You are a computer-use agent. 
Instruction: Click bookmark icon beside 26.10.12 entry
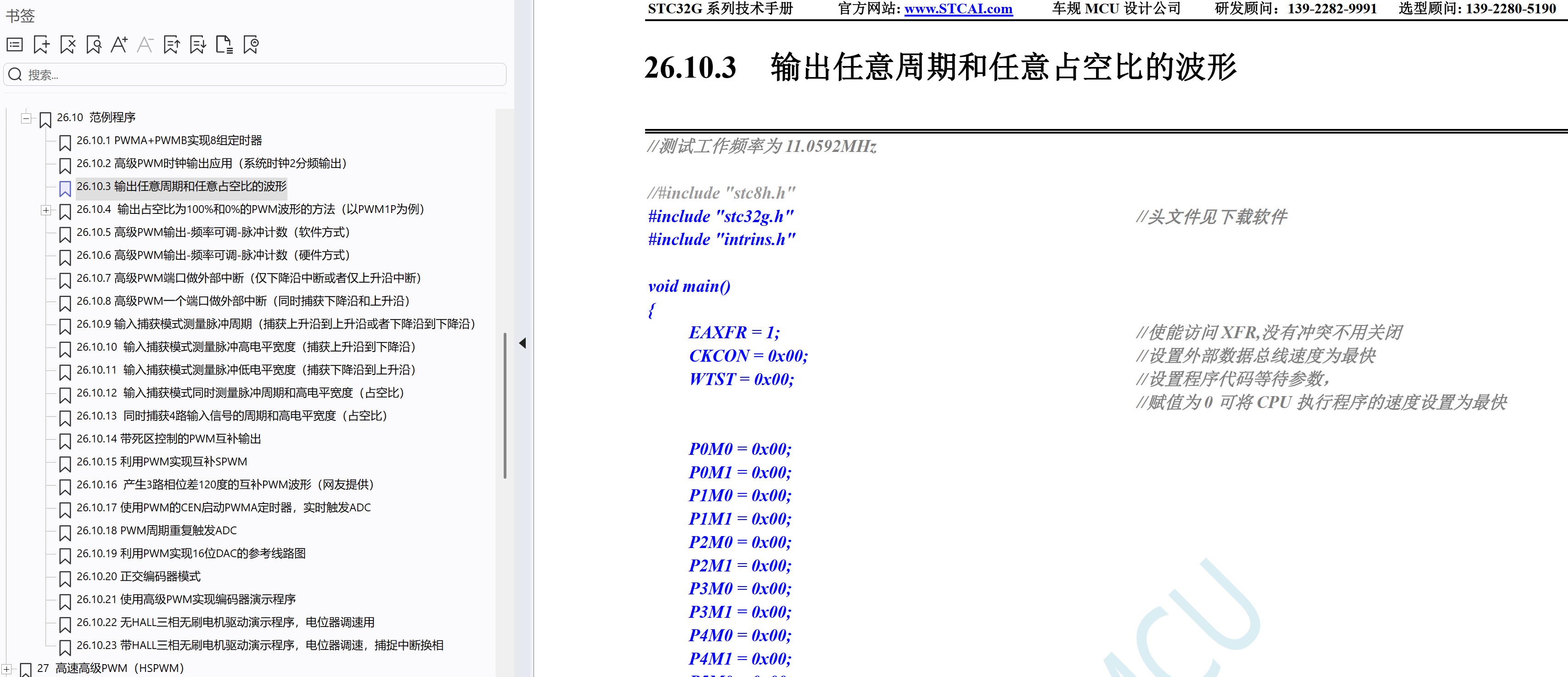(65, 395)
